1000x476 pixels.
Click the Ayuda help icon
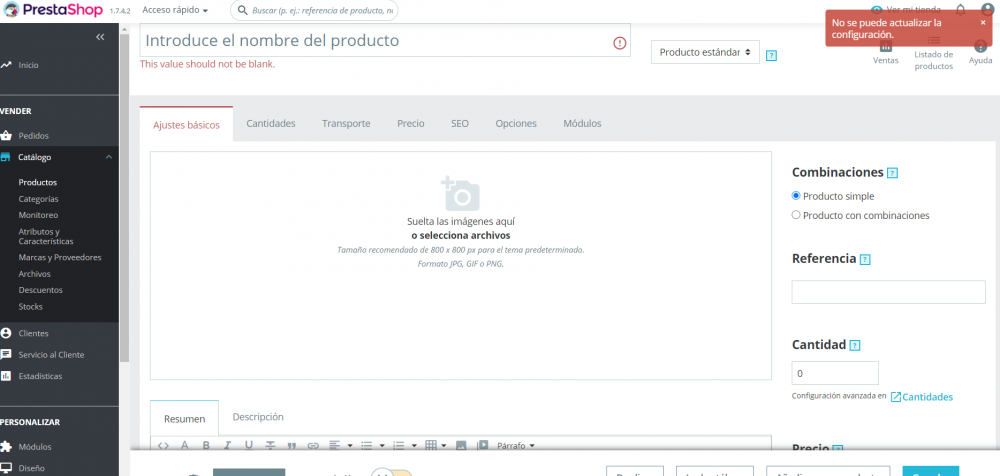pyautogui.click(x=981, y=46)
